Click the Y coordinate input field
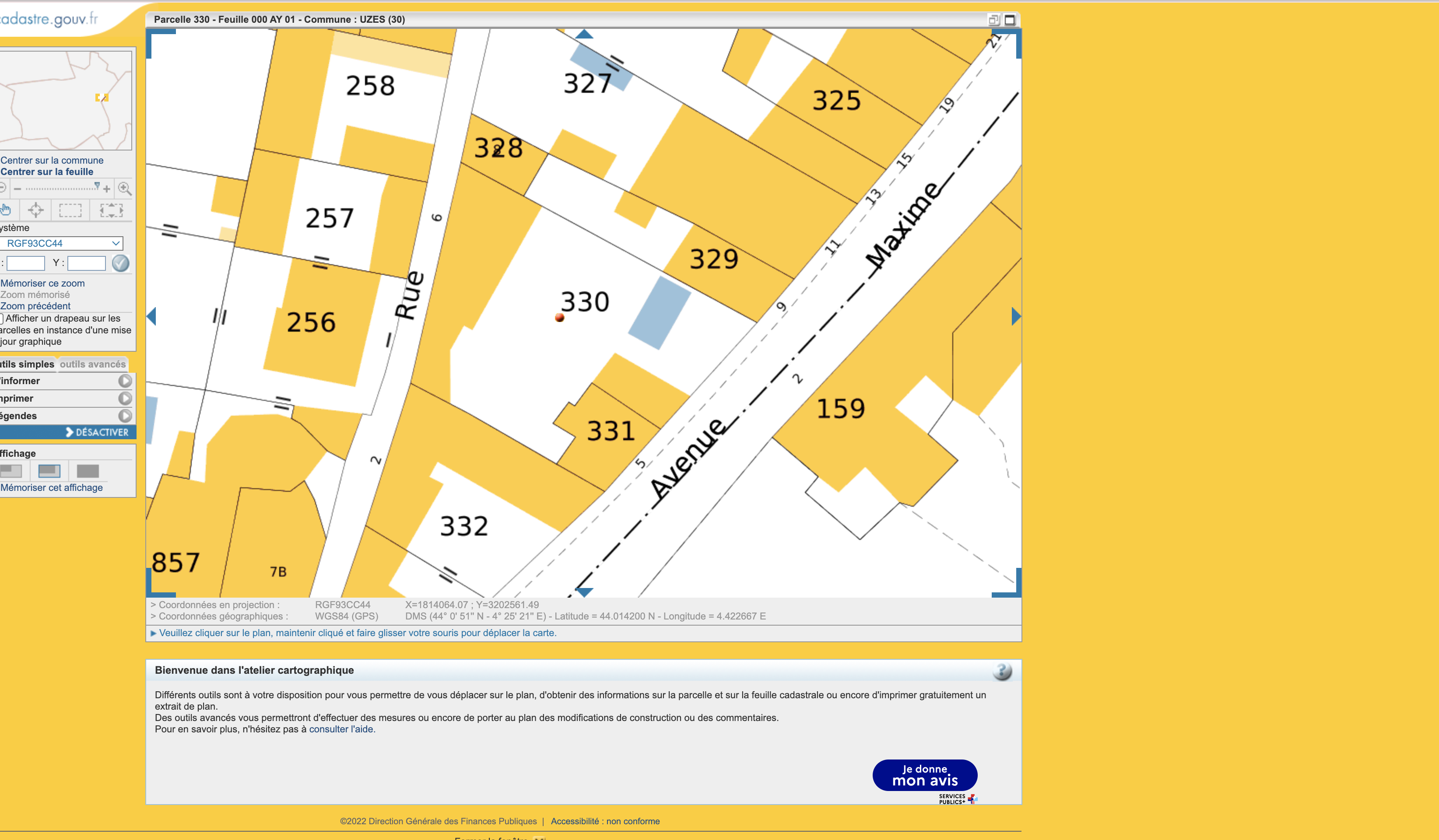This screenshot has width=1439, height=840. 87,263
